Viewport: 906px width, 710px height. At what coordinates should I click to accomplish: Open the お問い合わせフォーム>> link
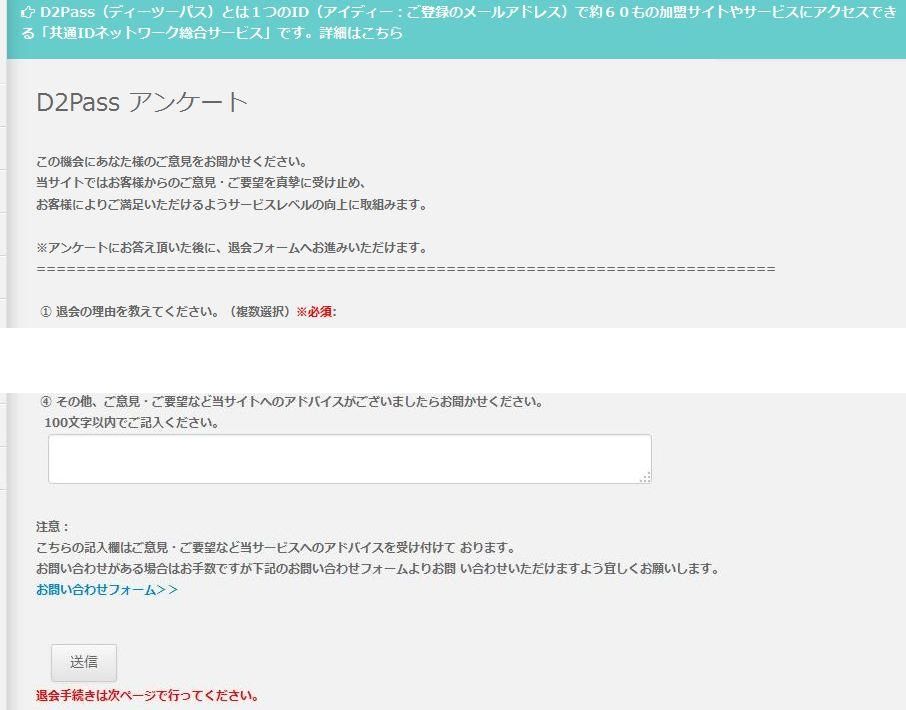click(x=107, y=590)
